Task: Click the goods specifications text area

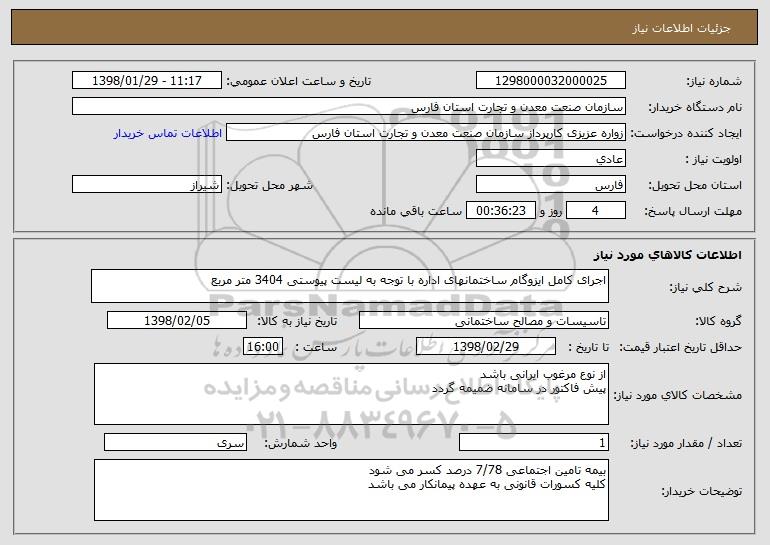Action: (351, 394)
